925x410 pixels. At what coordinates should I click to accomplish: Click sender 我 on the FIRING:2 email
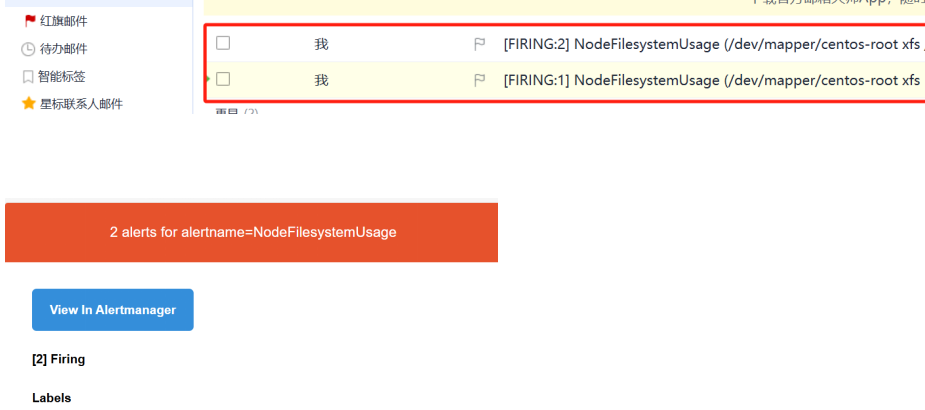tap(321, 44)
